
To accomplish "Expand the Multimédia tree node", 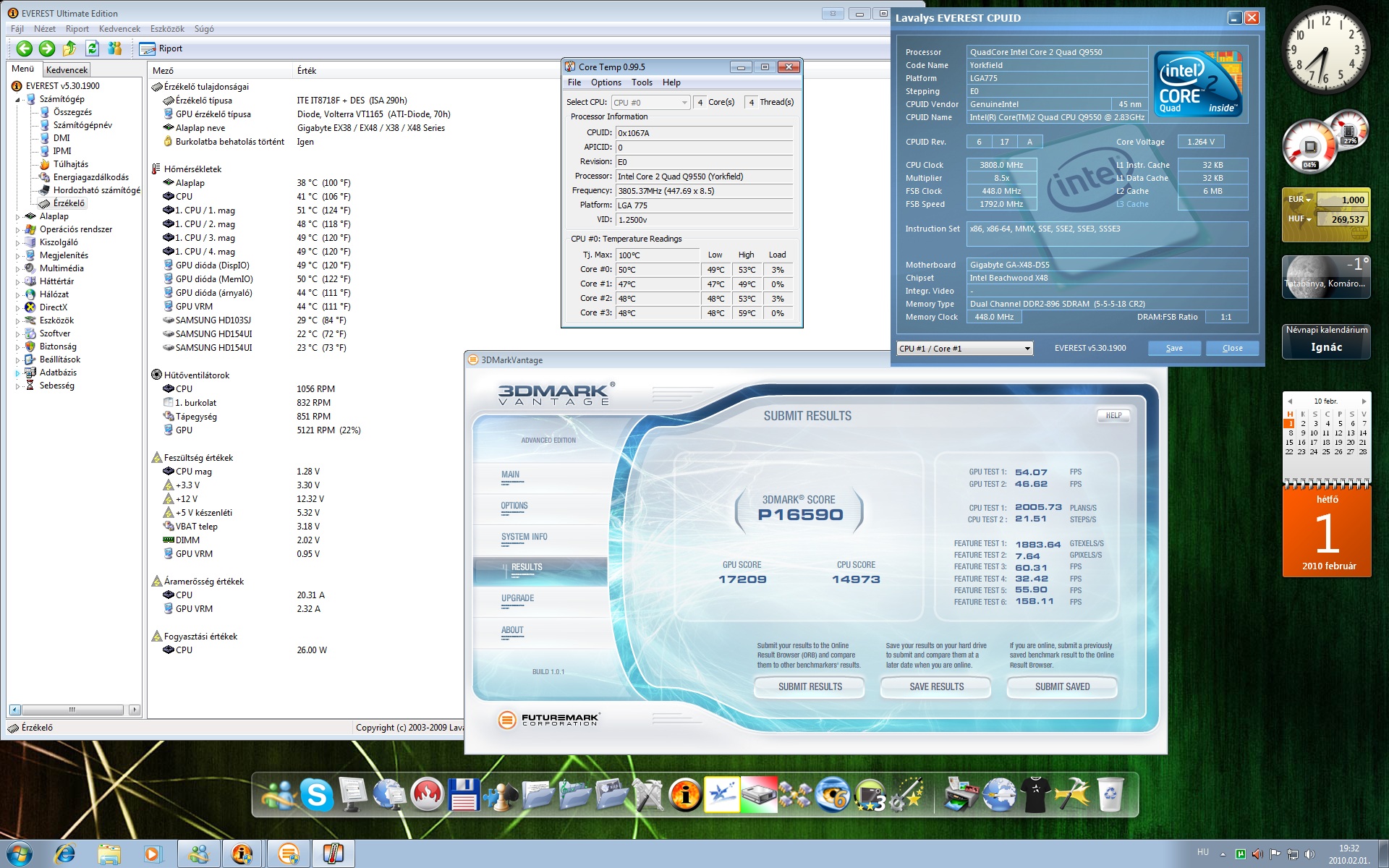I will coord(18,268).
